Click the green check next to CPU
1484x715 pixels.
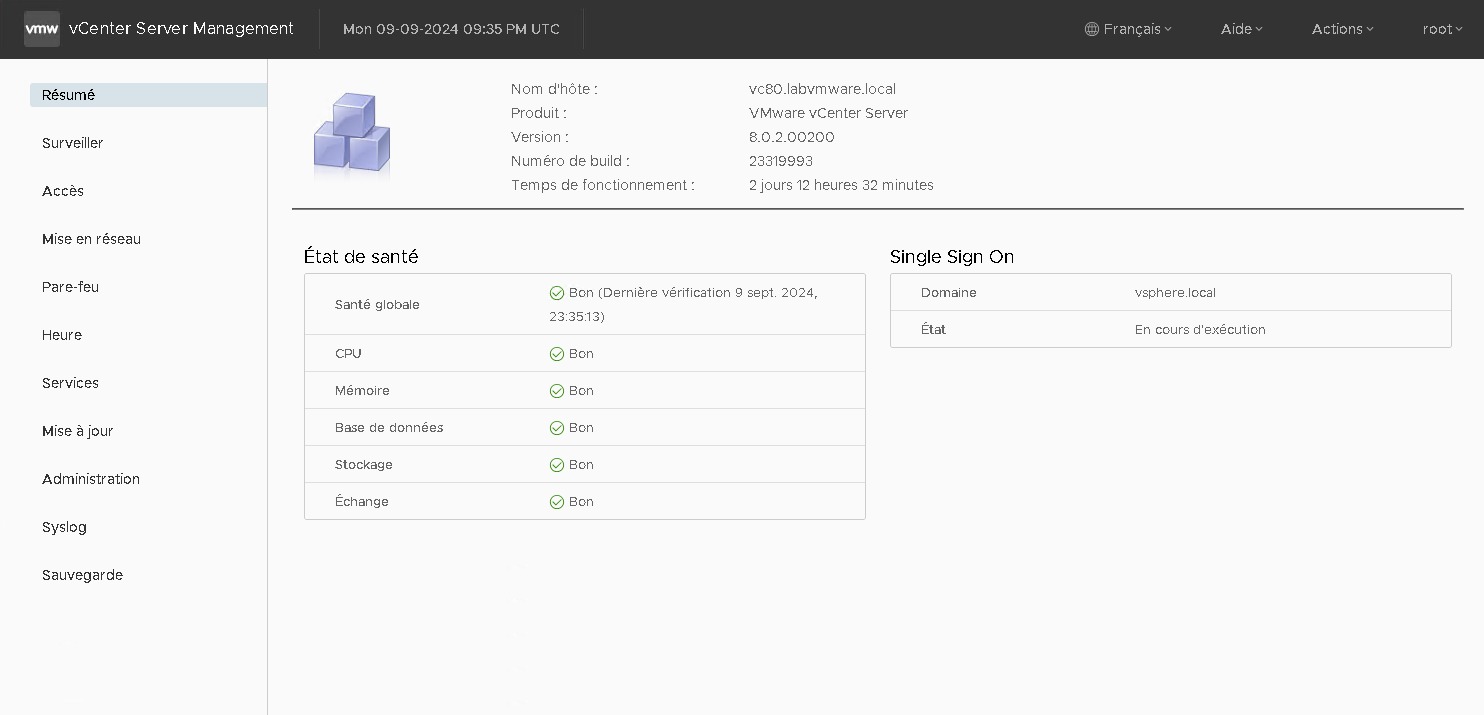click(x=557, y=354)
